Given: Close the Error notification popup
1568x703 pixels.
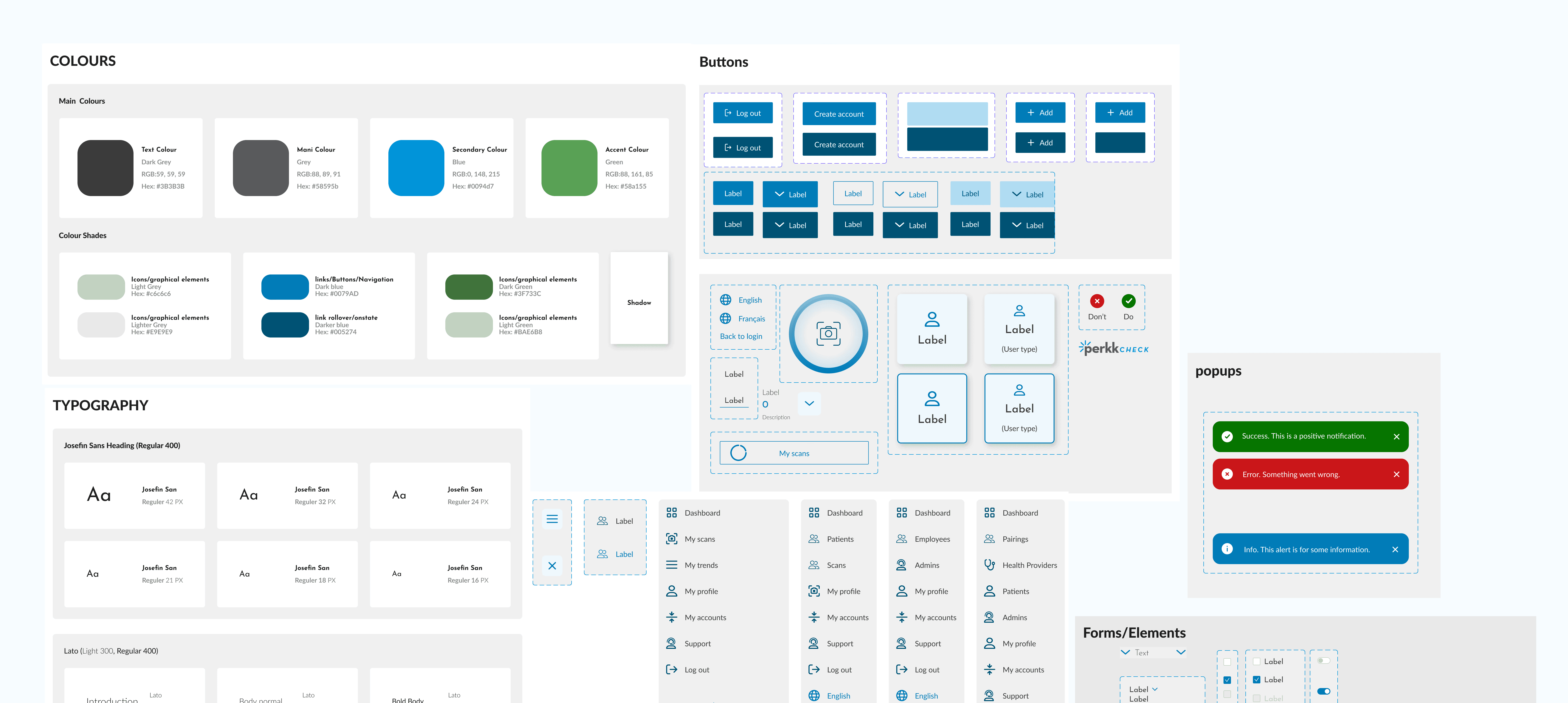Looking at the screenshot, I should 1396,474.
